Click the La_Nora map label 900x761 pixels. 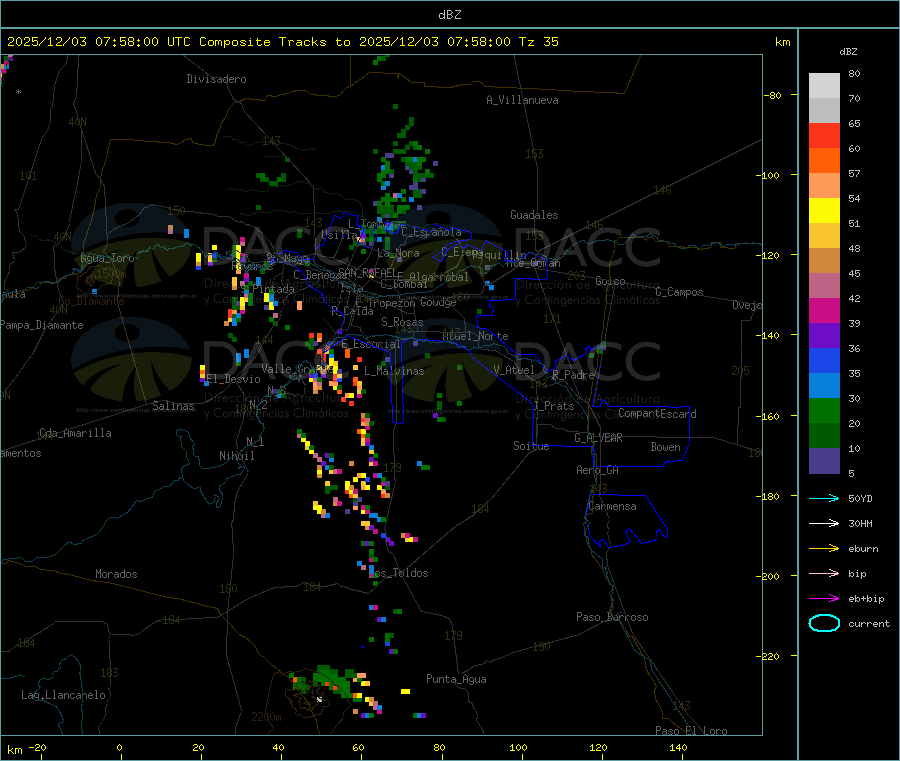[398, 253]
